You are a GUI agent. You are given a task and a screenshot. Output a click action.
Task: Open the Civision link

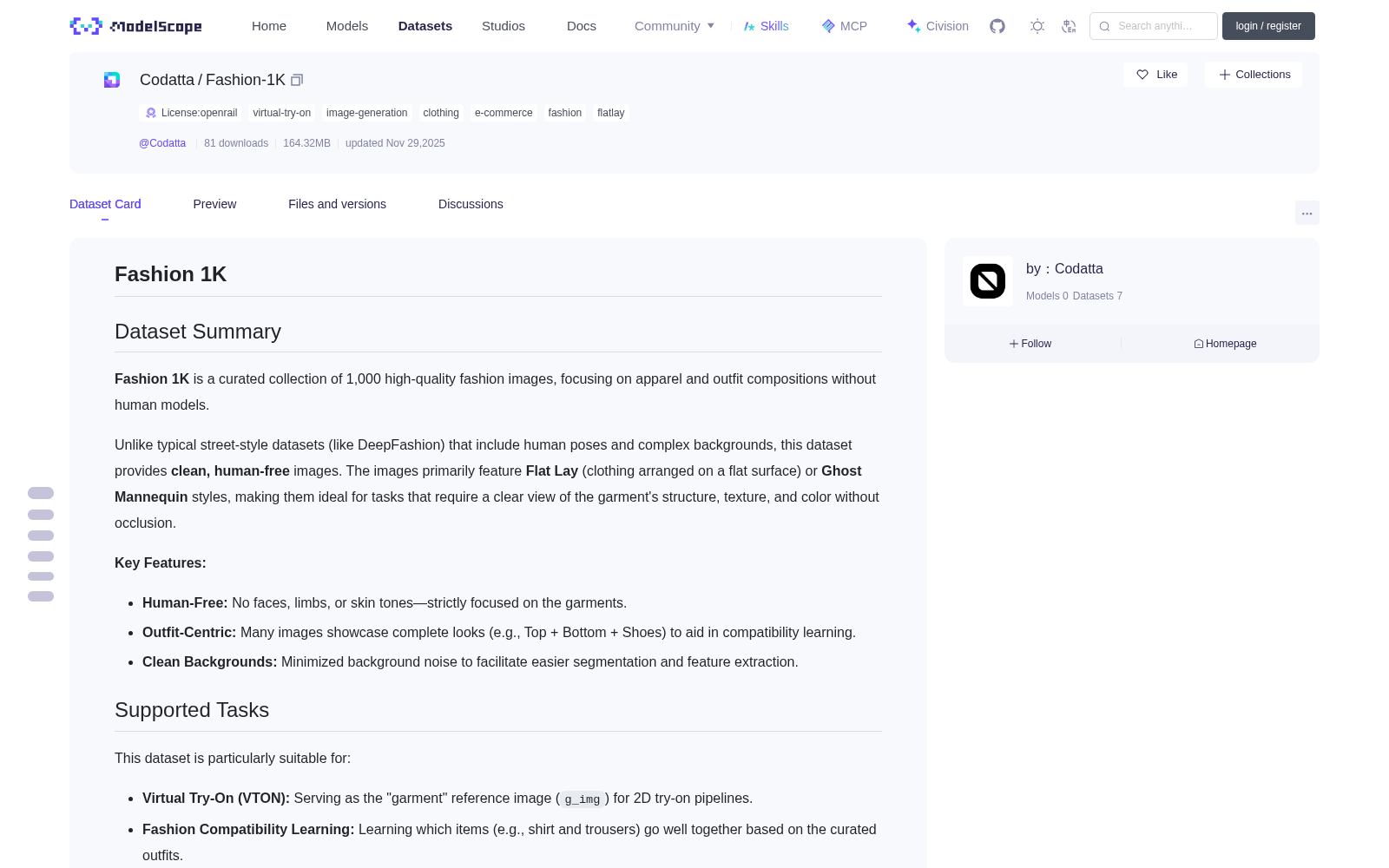click(x=938, y=26)
